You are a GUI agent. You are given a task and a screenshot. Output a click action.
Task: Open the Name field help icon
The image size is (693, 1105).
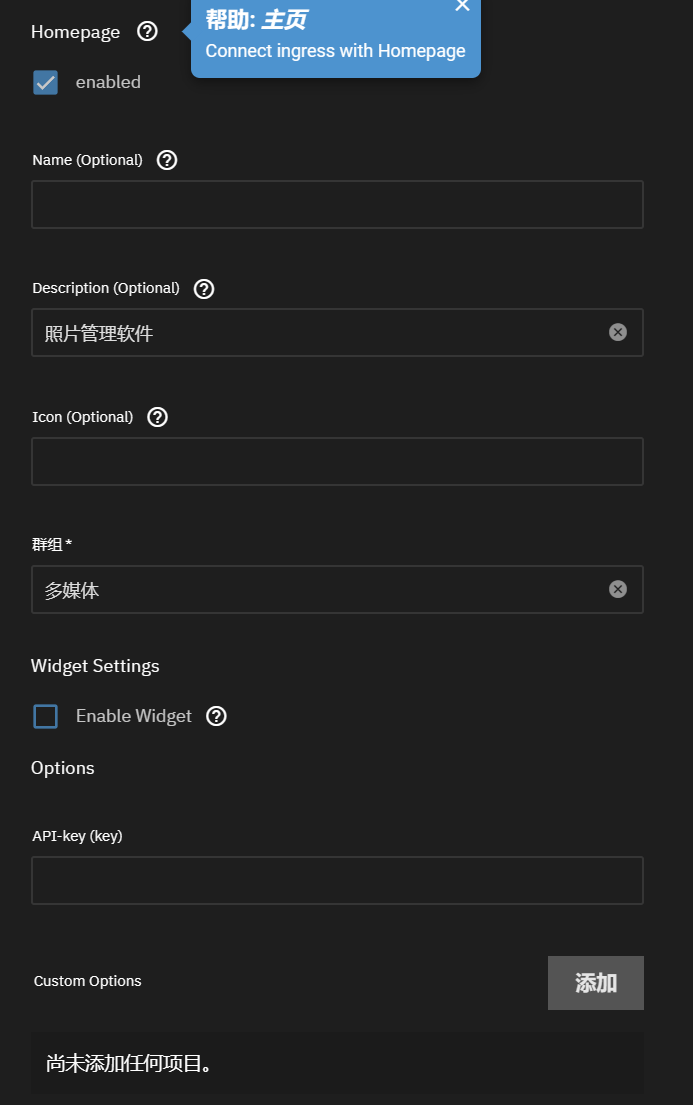click(x=166, y=159)
